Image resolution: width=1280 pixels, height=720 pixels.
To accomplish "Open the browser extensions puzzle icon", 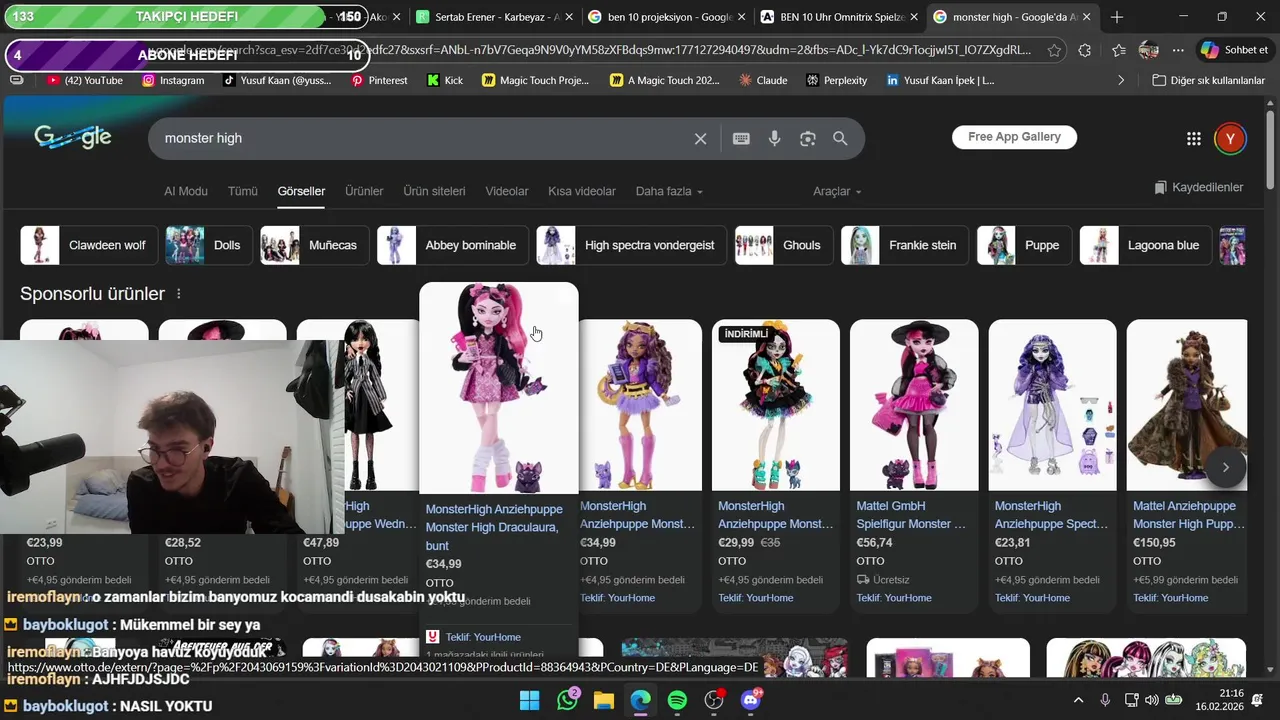I will [1085, 50].
